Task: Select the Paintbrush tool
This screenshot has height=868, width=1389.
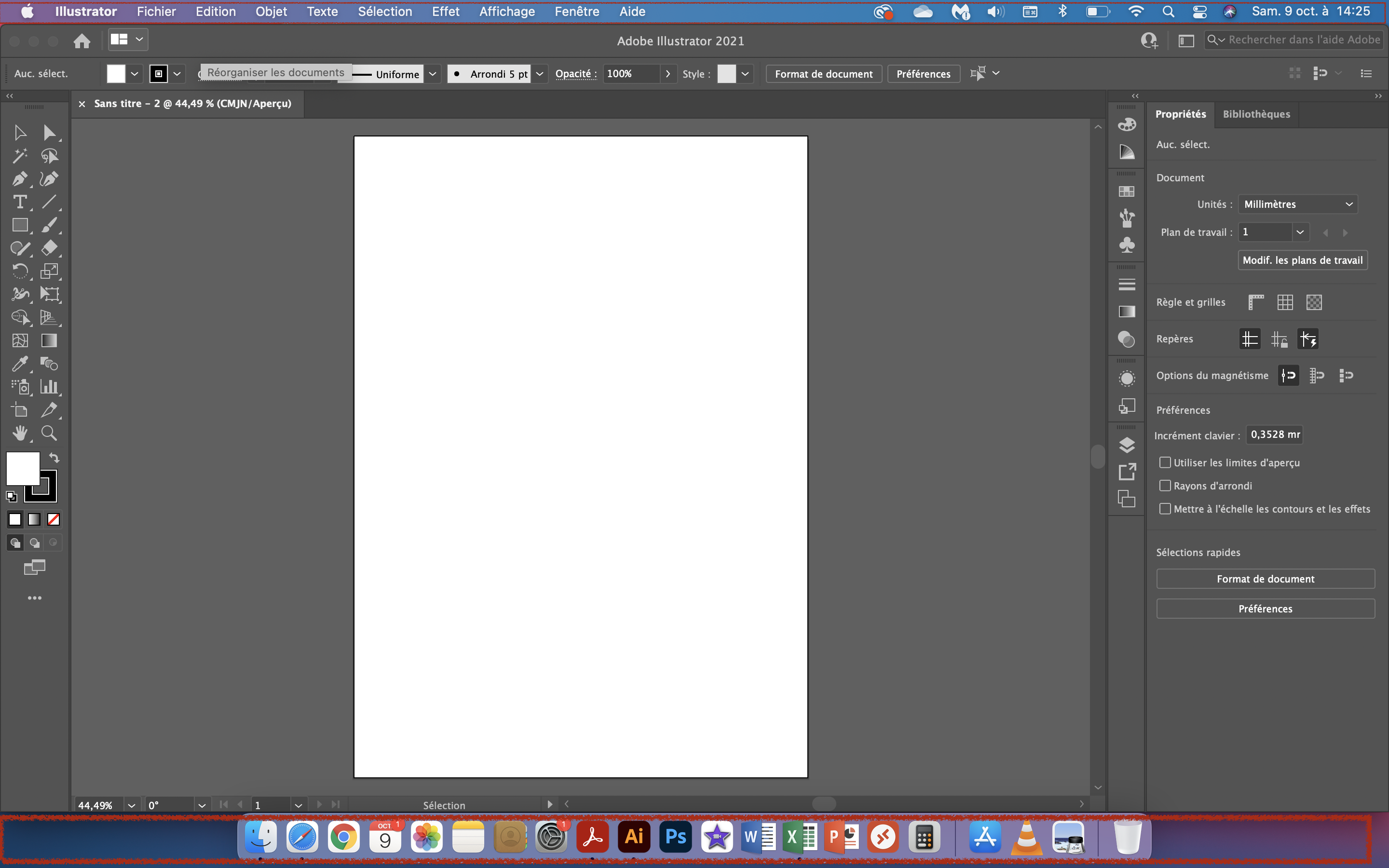Action: 49,225
